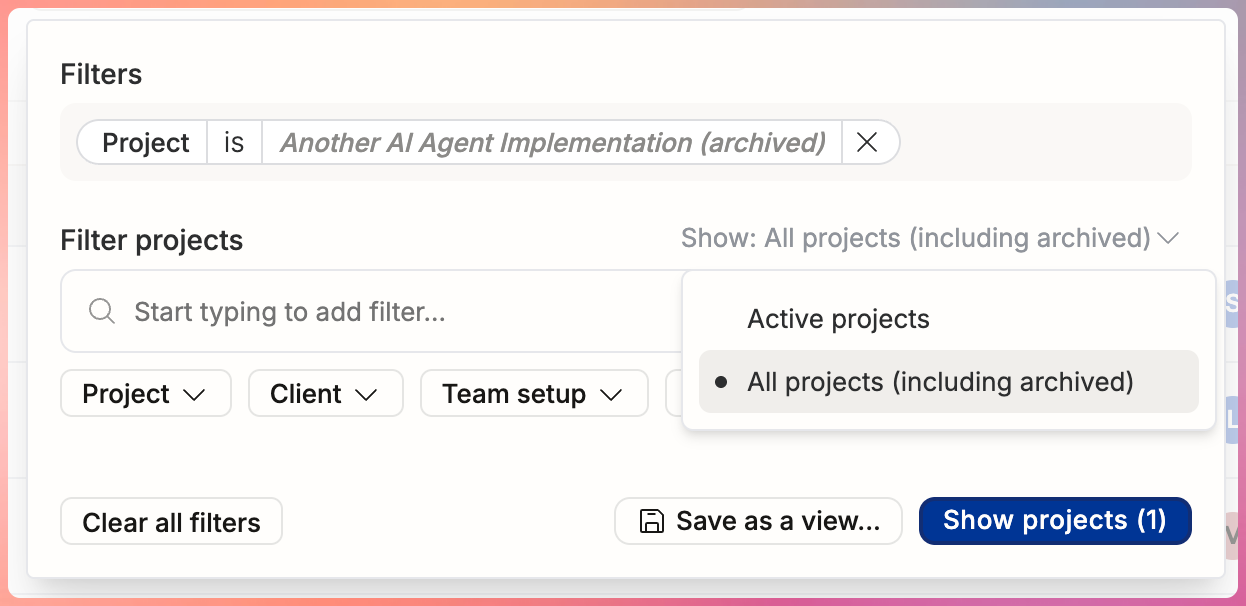The width and height of the screenshot is (1246, 606).
Task: Click Save as a view button
Action: (x=758, y=521)
